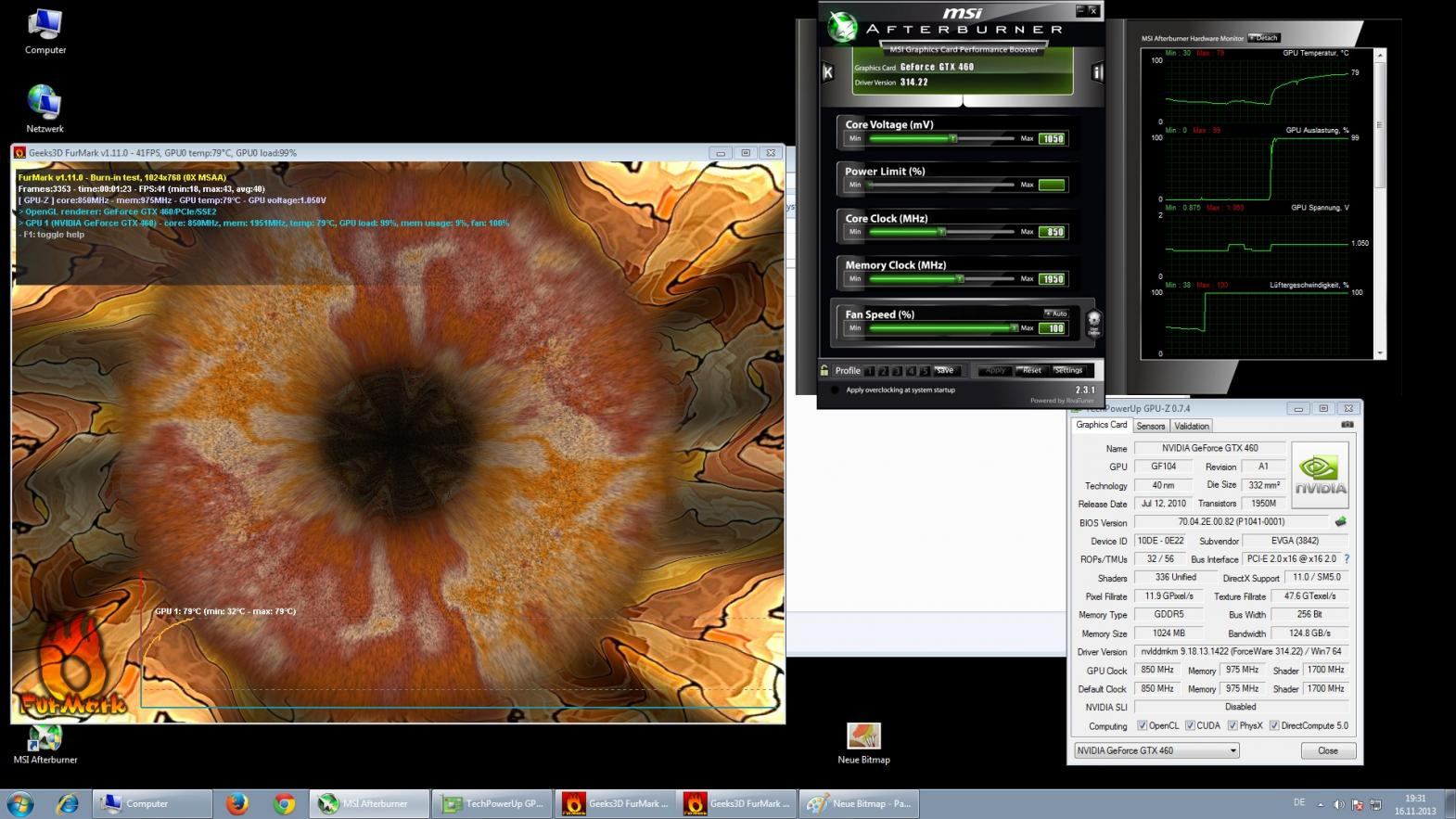Click the Detach button on Hardware Monitor
Screen dimensions: 1456x819
pyautogui.click(x=1264, y=38)
